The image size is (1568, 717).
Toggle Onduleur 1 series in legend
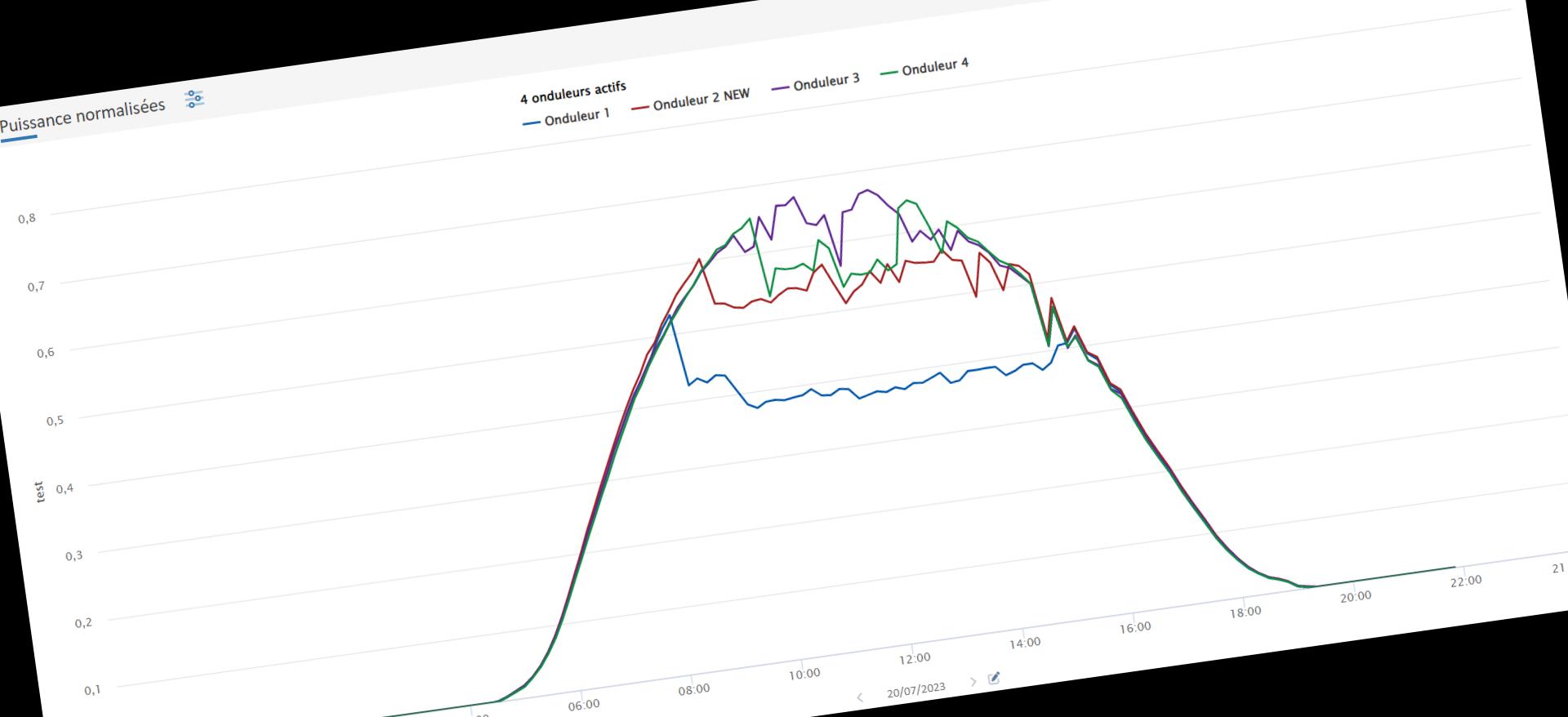(x=566, y=118)
